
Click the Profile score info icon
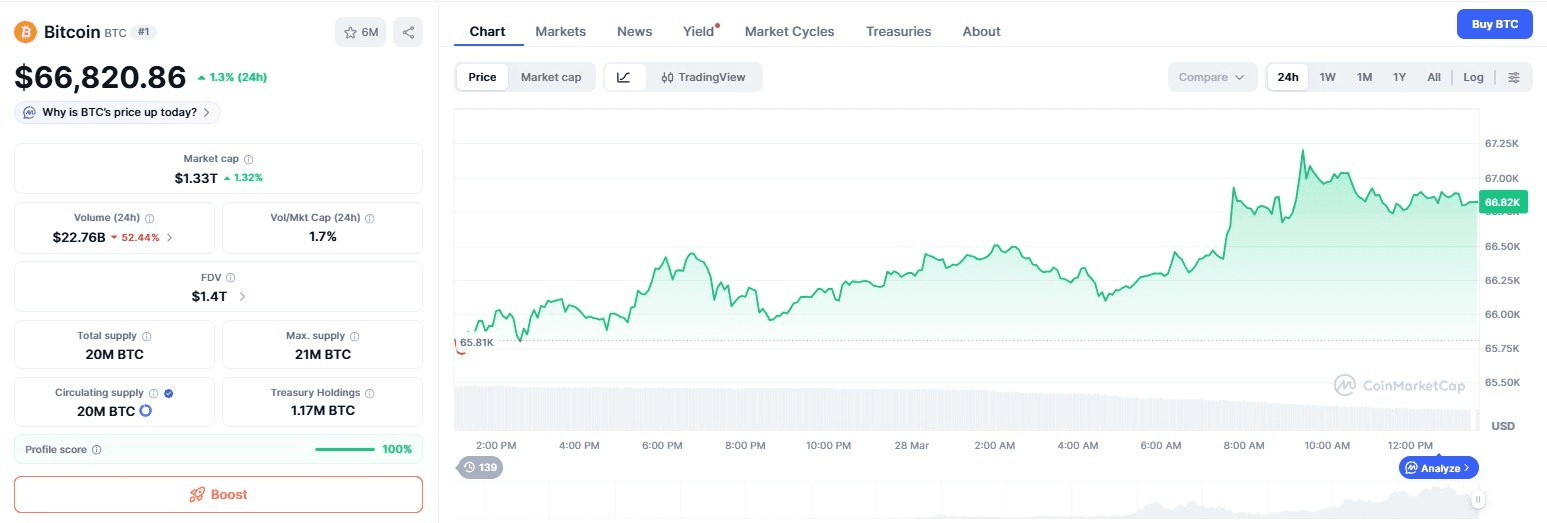pyautogui.click(x=96, y=450)
